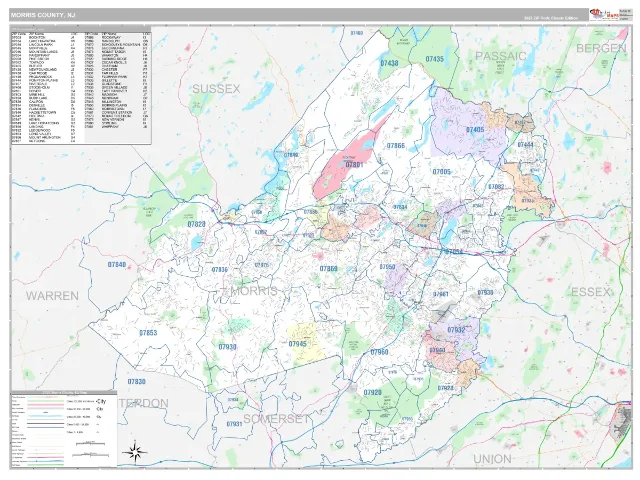Select the BERGEN county label
Viewport: 640px width, 480px height.
click(601, 48)
